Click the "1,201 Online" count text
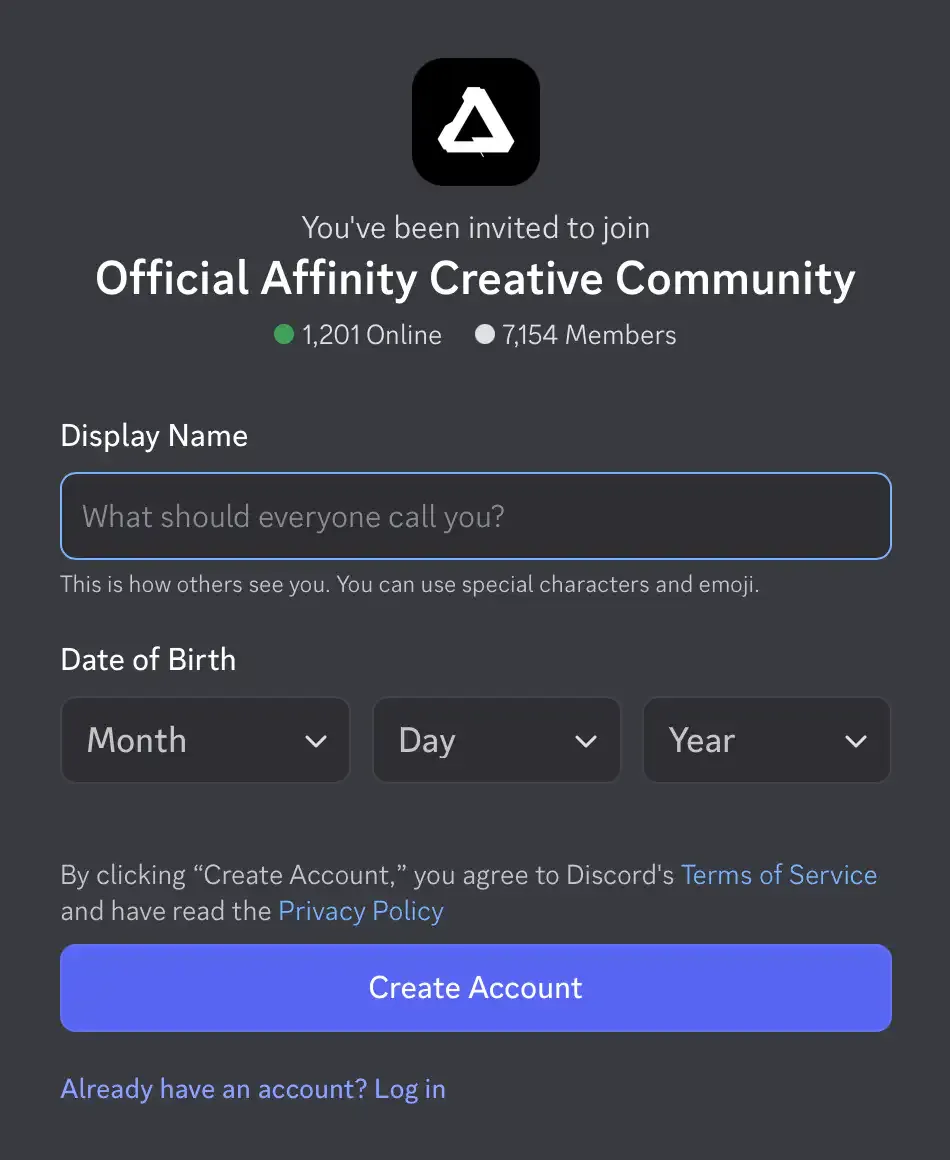 [x=372, y=335]
